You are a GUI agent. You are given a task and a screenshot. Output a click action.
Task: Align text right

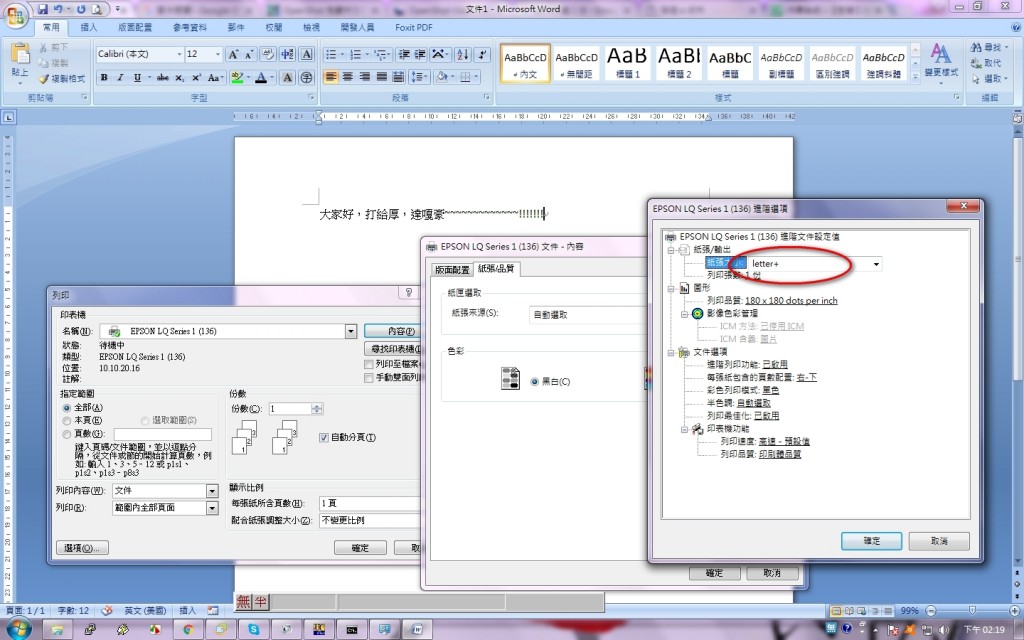pos(364,77)
